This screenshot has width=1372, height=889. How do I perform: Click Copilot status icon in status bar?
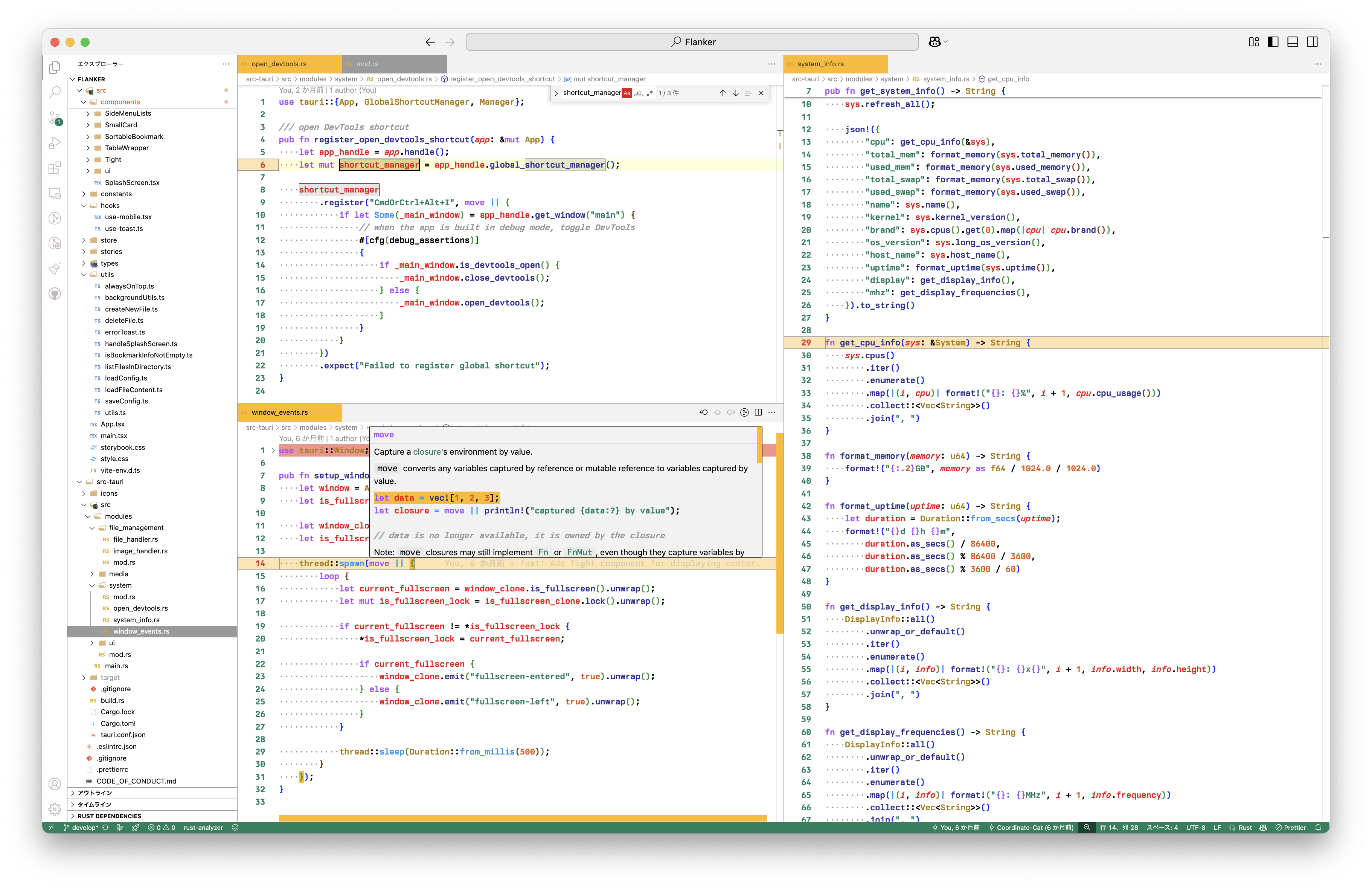coord(1263,827)
